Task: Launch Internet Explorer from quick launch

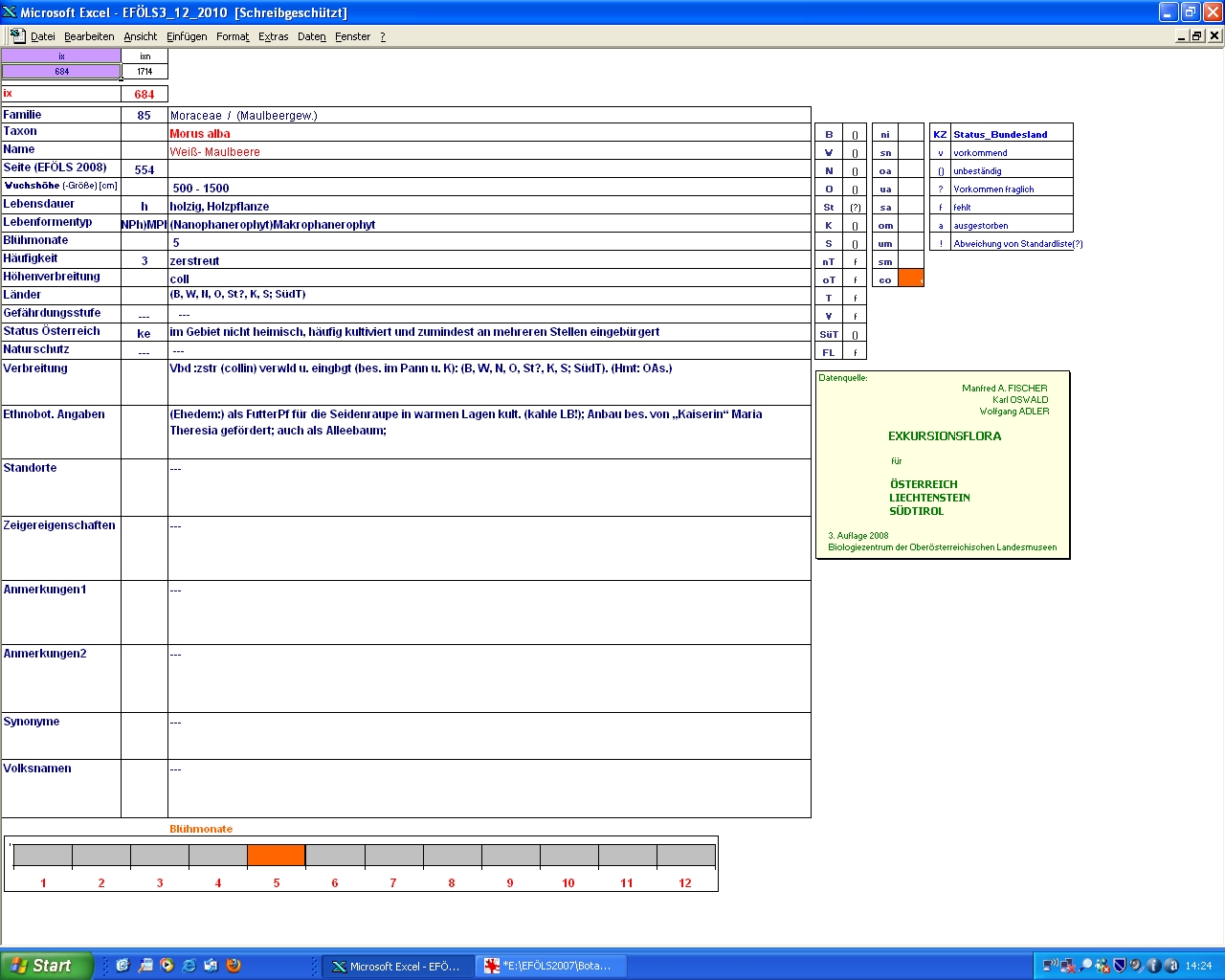Action: point(189,966)
